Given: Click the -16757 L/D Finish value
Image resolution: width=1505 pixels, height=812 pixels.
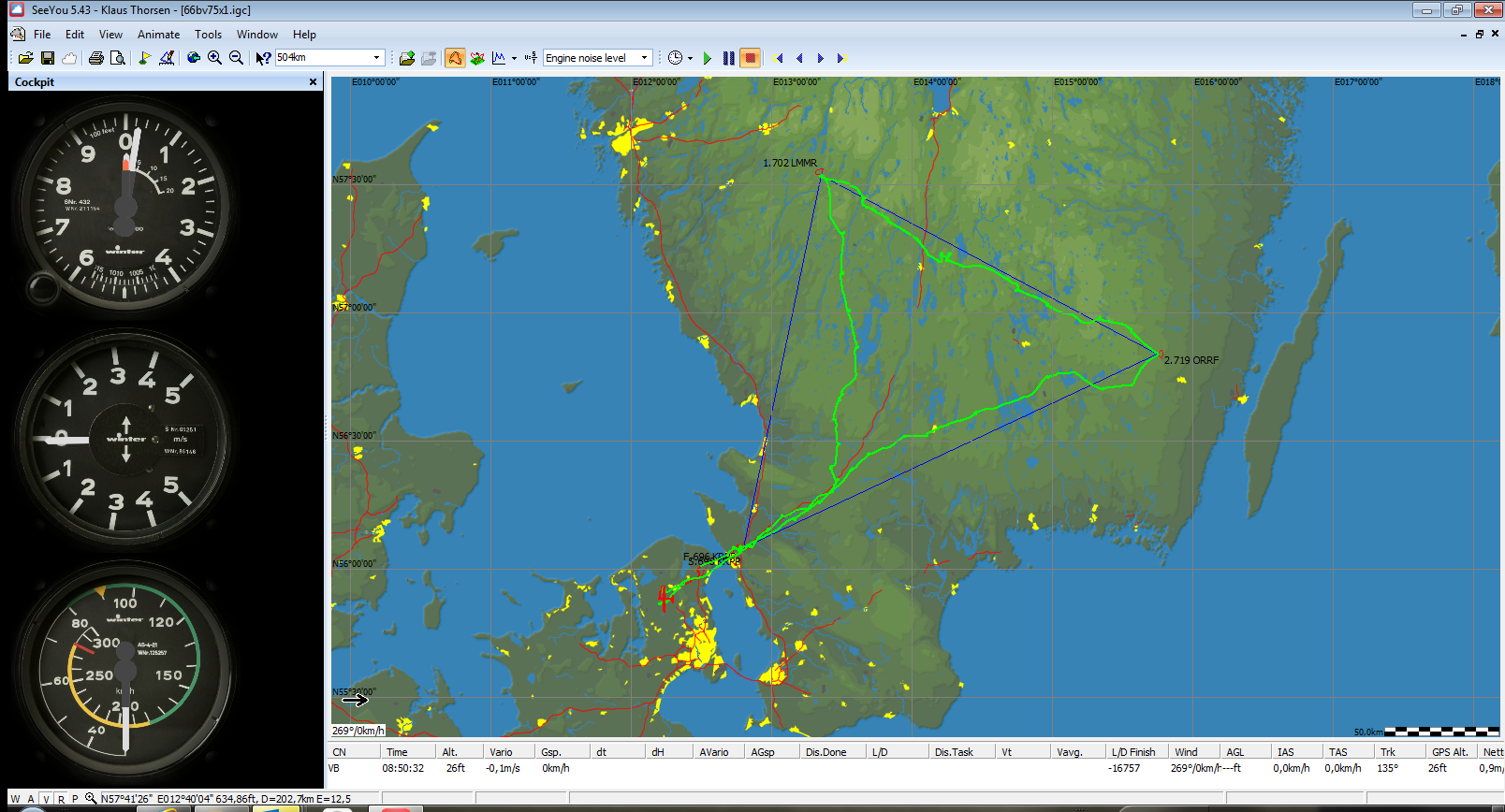Looking at the screenshot, I should [x=1125, y=768].
